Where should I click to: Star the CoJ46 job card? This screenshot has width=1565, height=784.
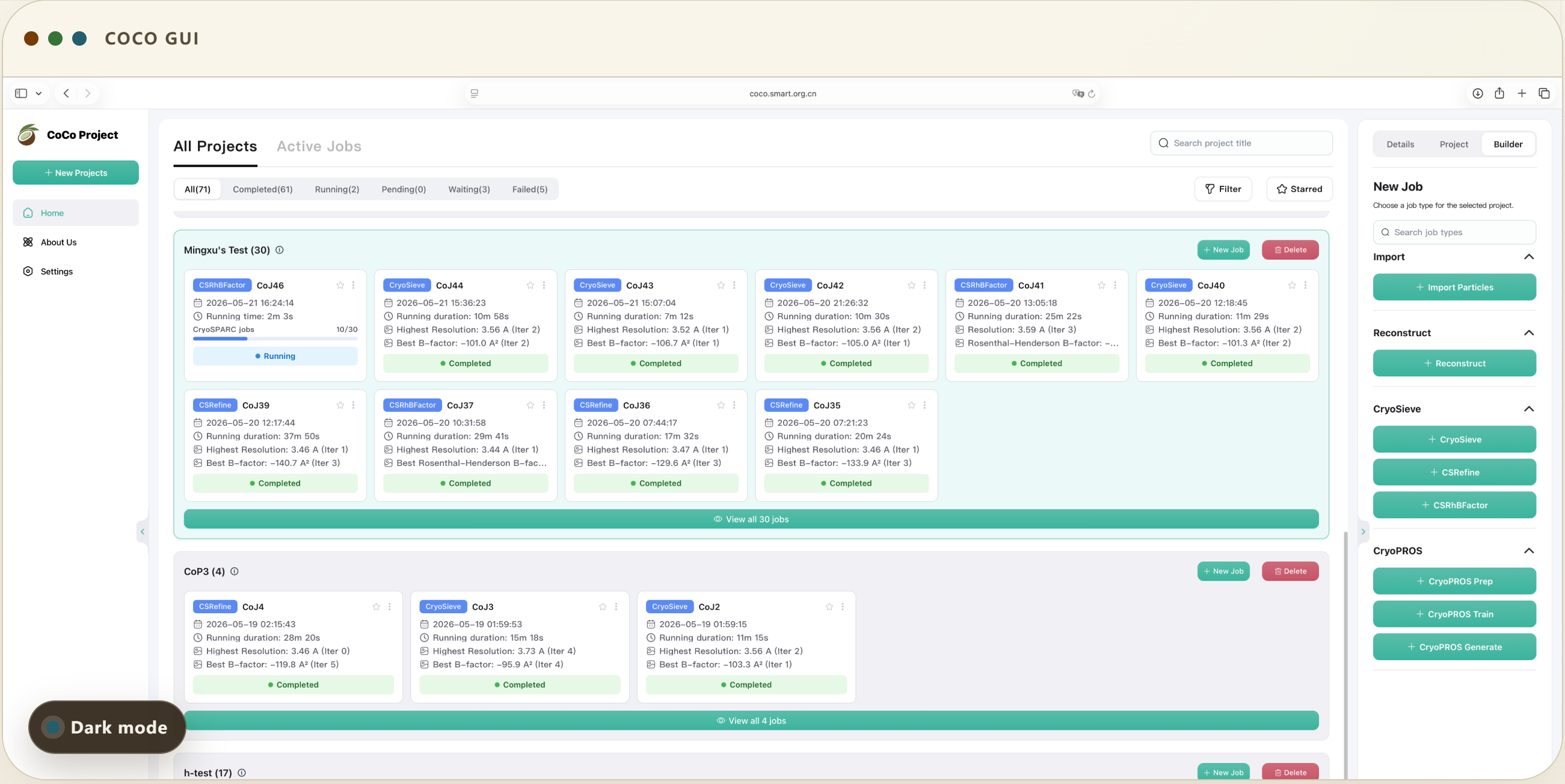[340, 286]
